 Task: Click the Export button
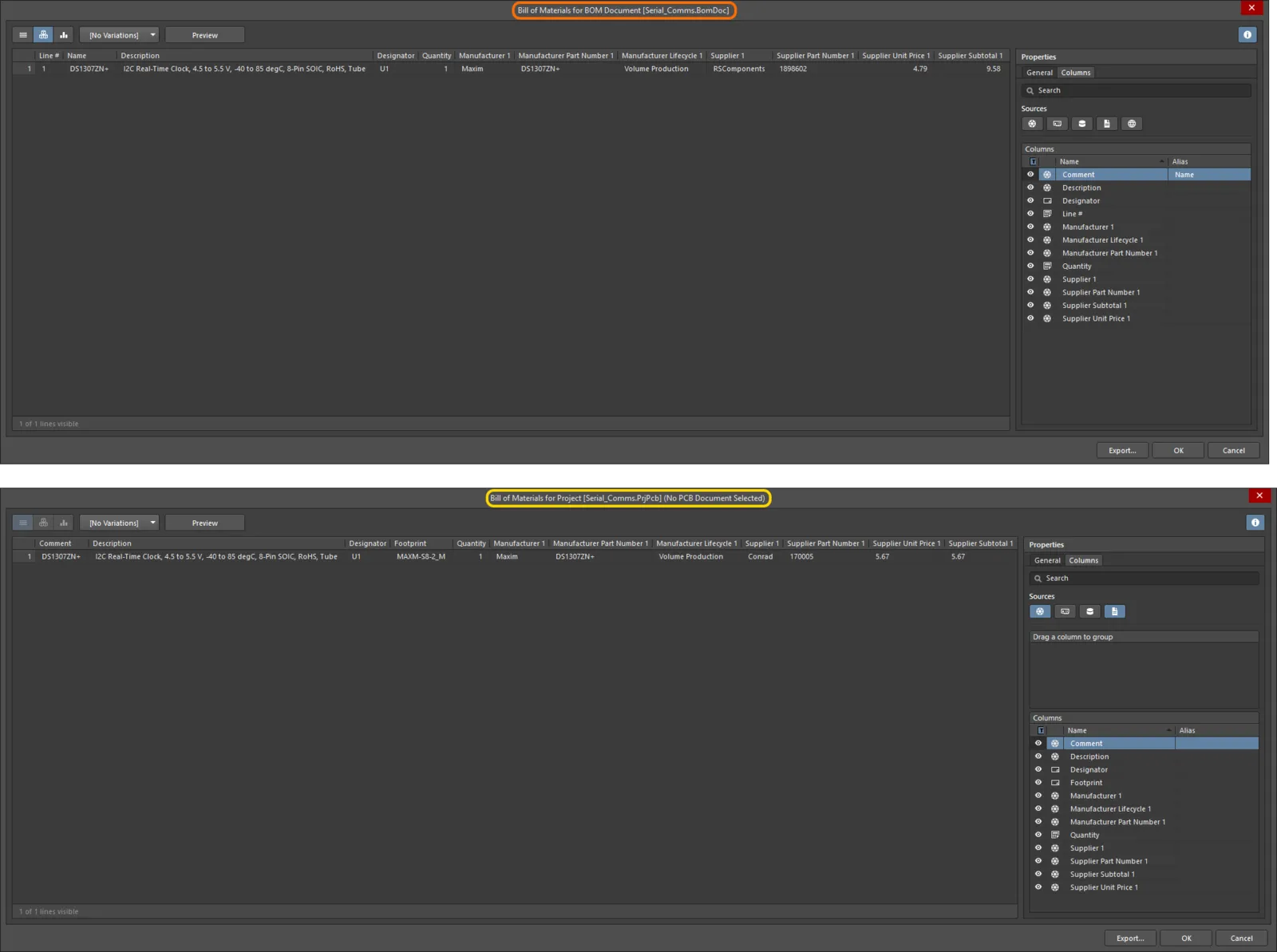(x=1121, y=450)
